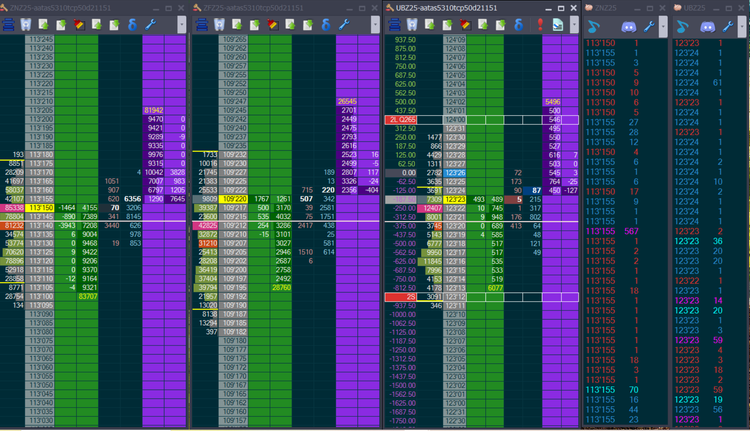This screenshot has width=750, height=431.
Task: Click the wrench icon in the ZFZ25 ladder toolbar
Action: (344, 23)
